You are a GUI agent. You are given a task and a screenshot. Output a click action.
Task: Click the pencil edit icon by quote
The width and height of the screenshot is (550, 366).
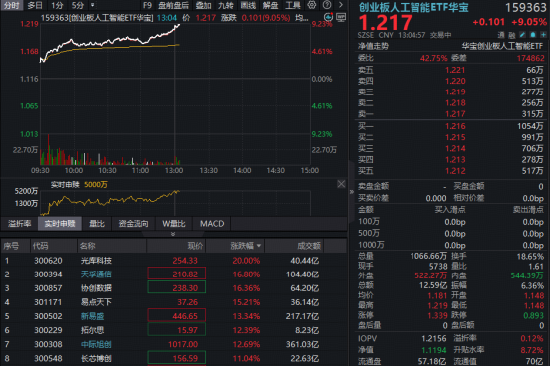[522, 35]
